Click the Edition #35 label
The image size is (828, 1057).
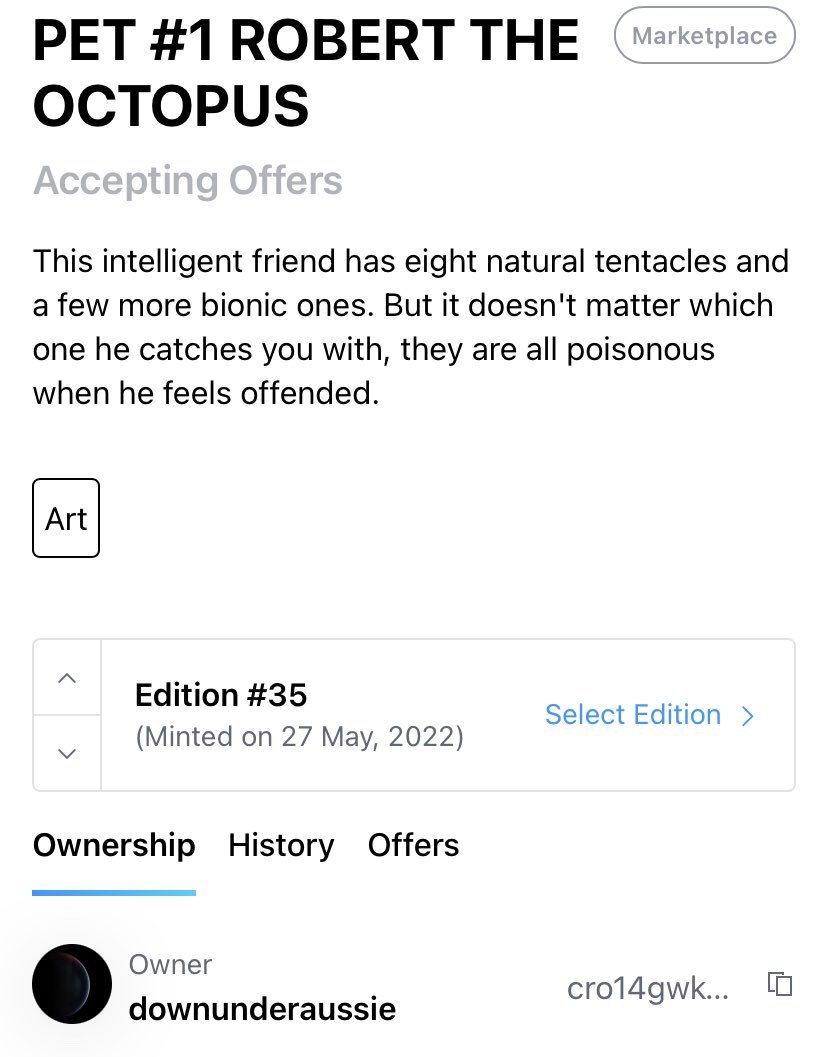221,695
